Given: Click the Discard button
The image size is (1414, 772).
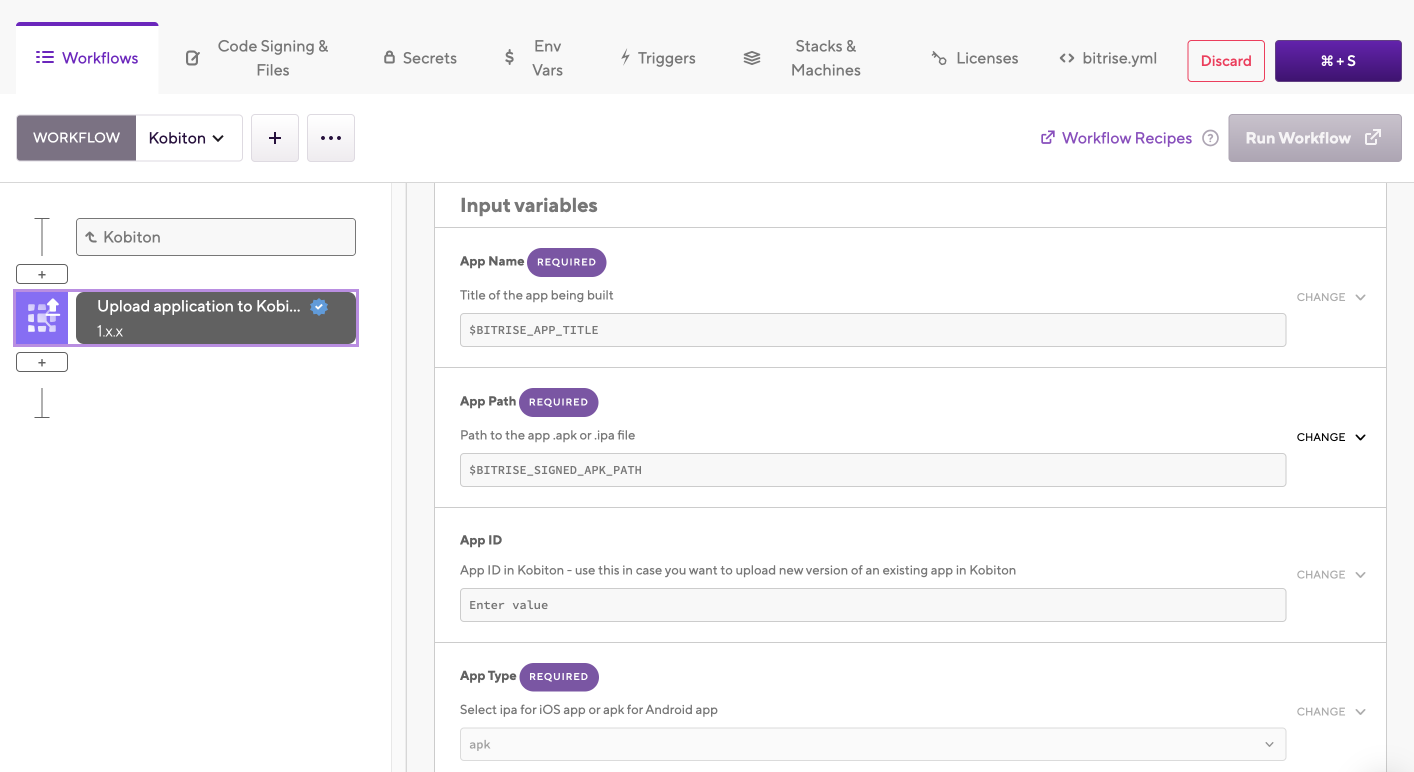Looking at the screenshot, I should tap(1226, 61).
